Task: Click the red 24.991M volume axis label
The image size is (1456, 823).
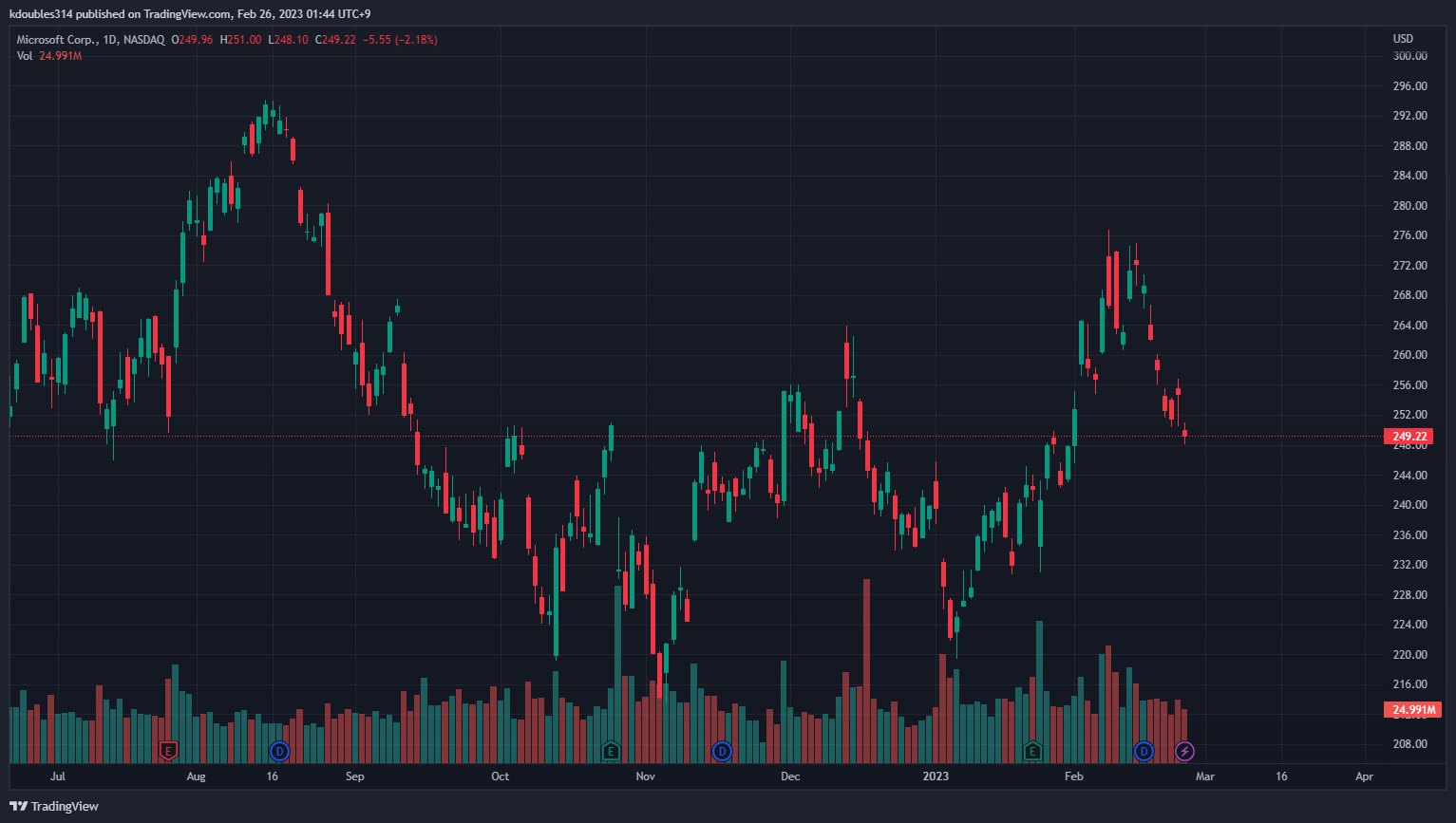Action: pyautogui.click(x=1412, y=709)
